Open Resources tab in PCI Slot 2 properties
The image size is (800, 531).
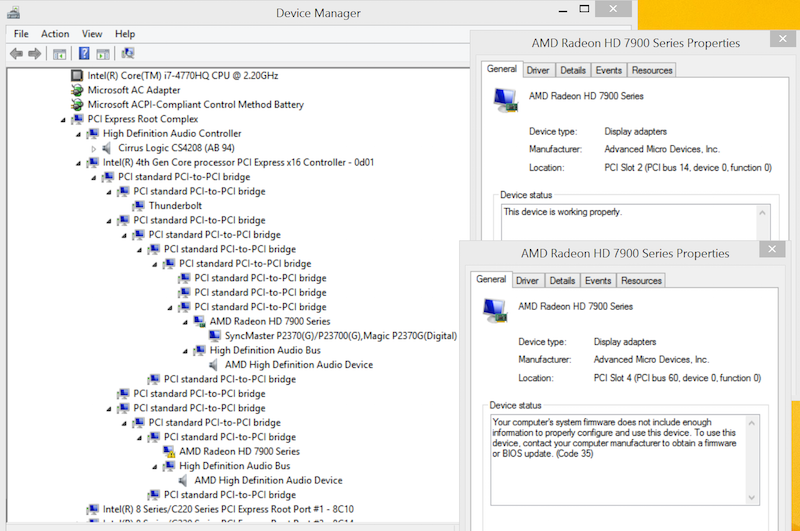point(652,70)
